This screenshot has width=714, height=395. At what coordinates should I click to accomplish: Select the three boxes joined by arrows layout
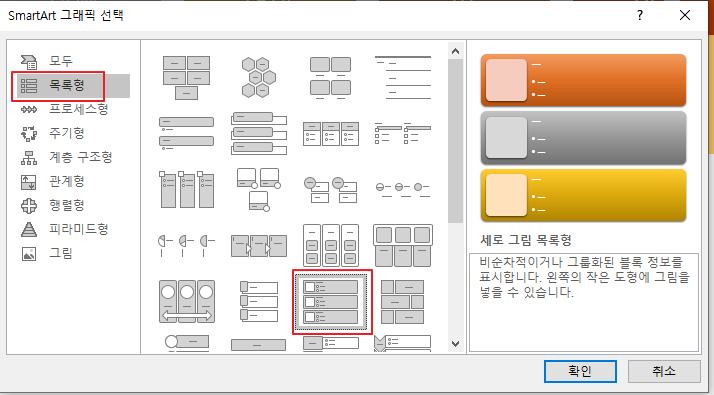259,245
